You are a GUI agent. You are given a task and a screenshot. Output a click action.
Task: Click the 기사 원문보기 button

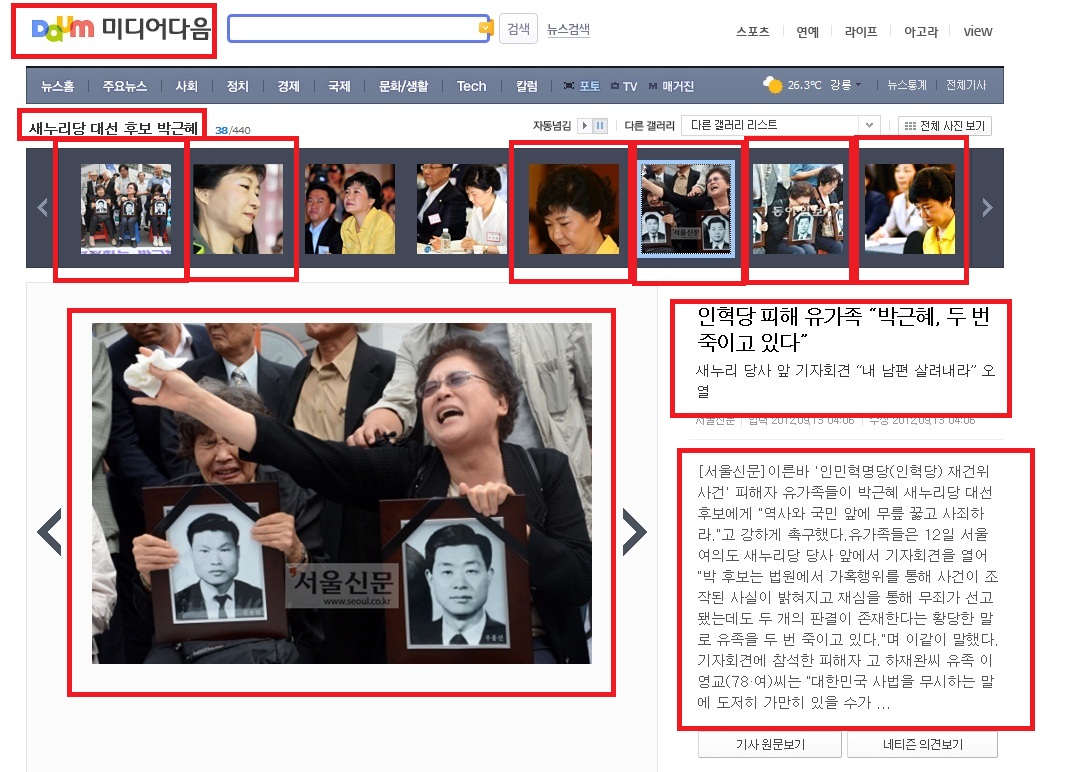pos(770,744)
